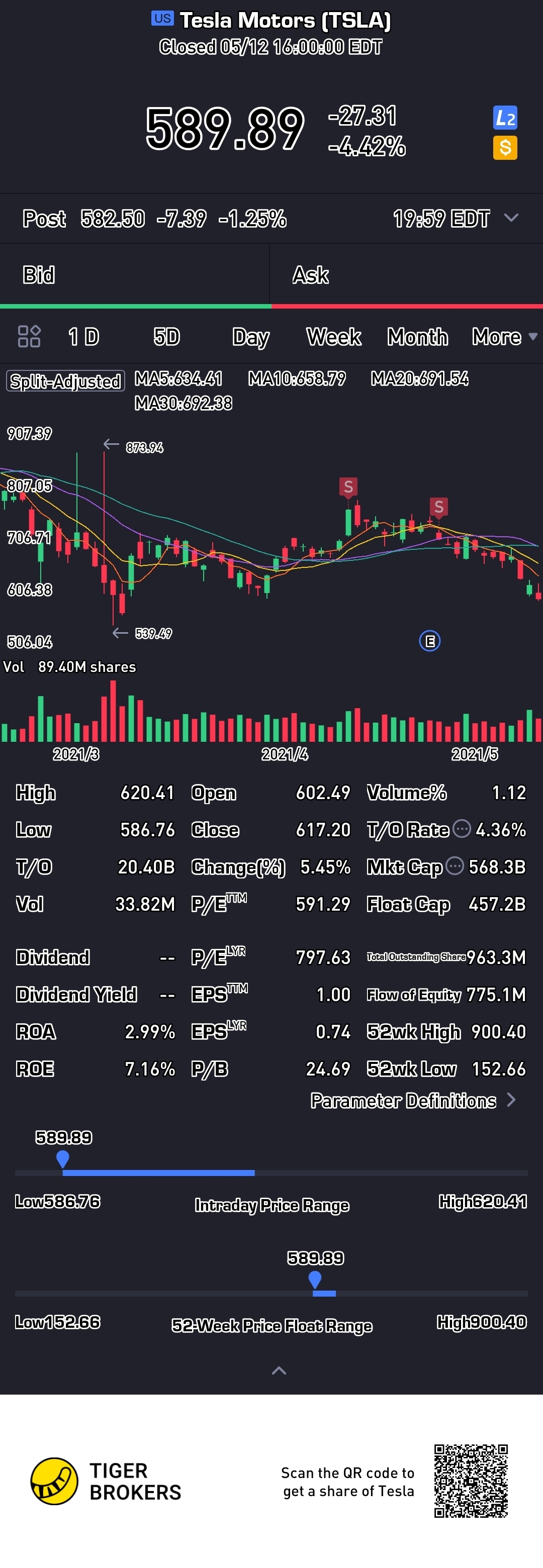Show Mkt Cap info bubble icon
Viewport: 543px width, 1568px height.
click(x=455, y=865)
